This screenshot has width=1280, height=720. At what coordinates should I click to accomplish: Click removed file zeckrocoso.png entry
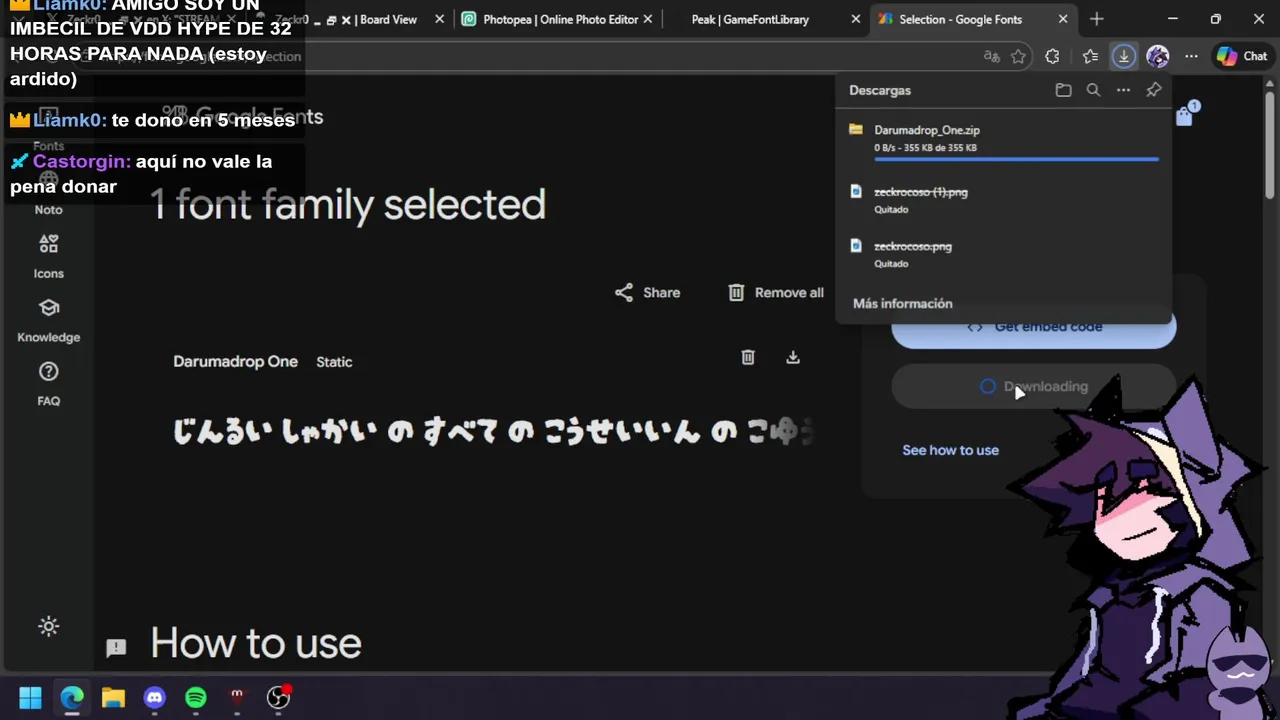[x=912, y=246]
